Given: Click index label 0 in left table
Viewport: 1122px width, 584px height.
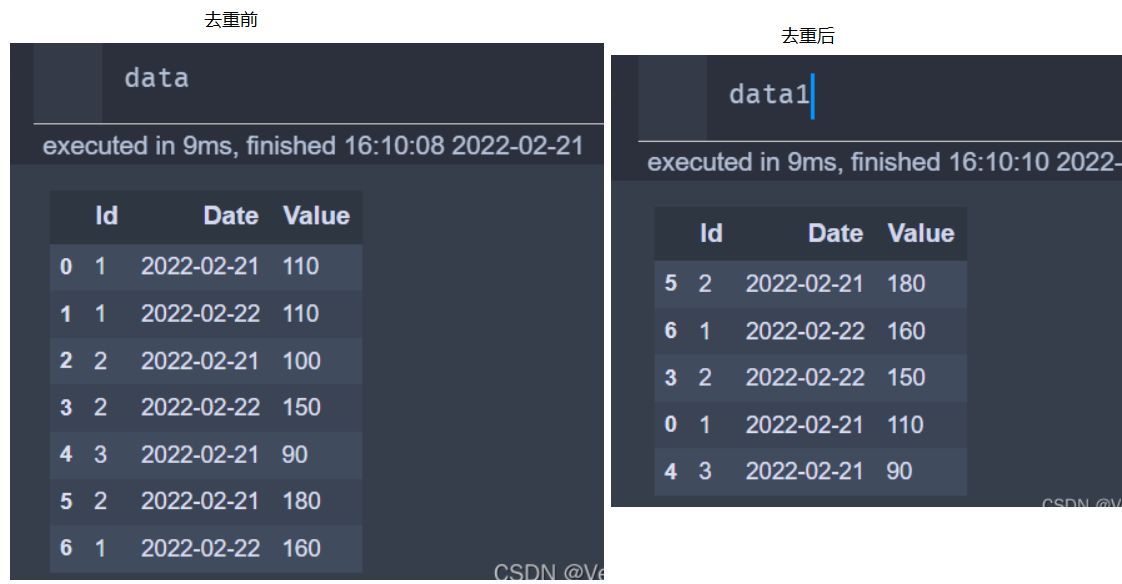Looking at the screenshot, I should (x=66, y=266).
